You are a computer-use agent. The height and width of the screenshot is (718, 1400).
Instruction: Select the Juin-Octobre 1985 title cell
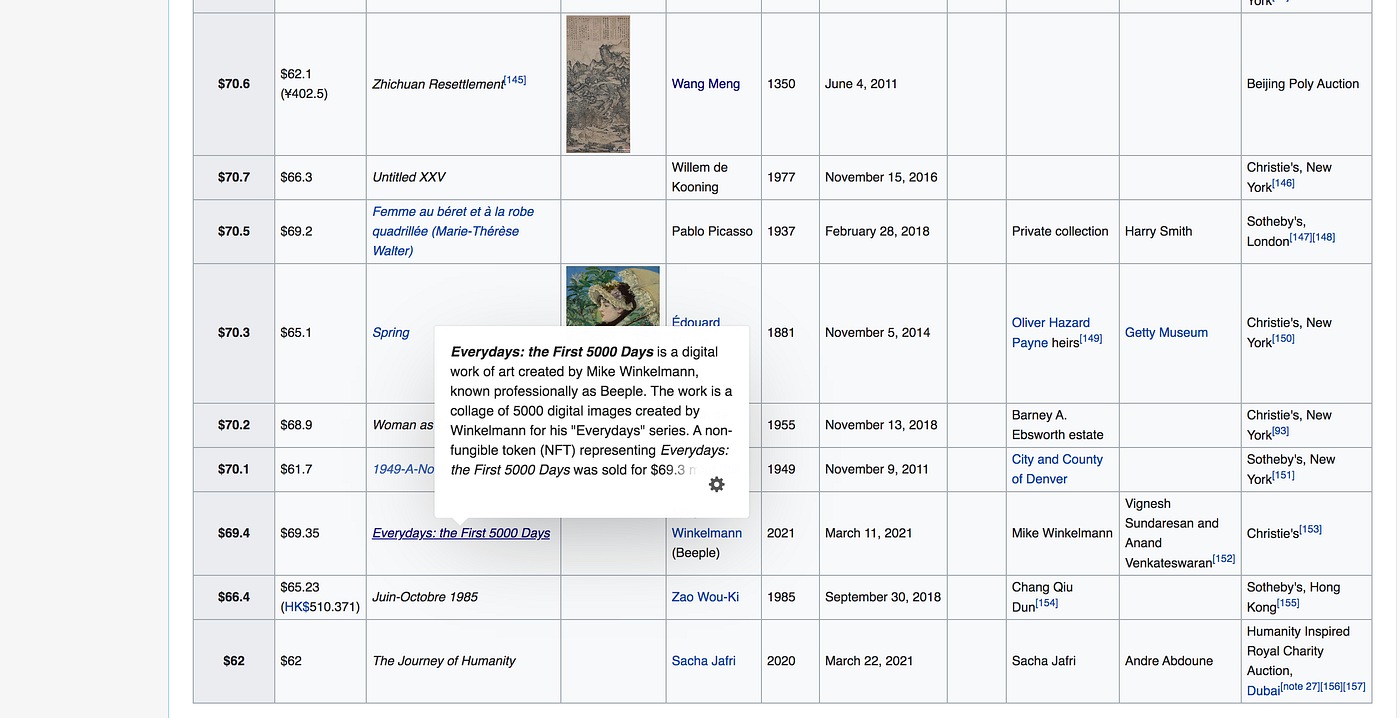(x=463, y=597)
